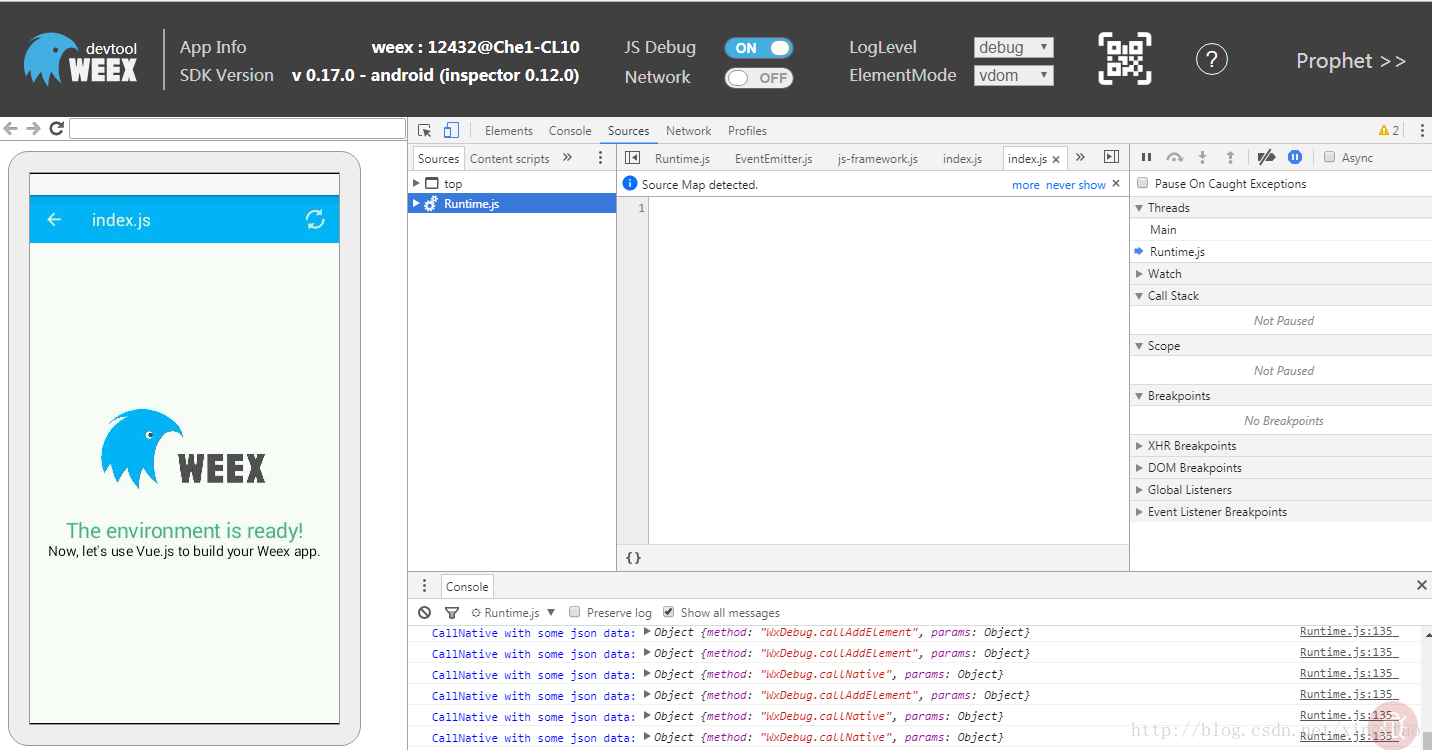Image resolution: width=1432 pixels, height=750 pixels.
Task: Dismiss the Source Map detected banner
Action: 1116,184
